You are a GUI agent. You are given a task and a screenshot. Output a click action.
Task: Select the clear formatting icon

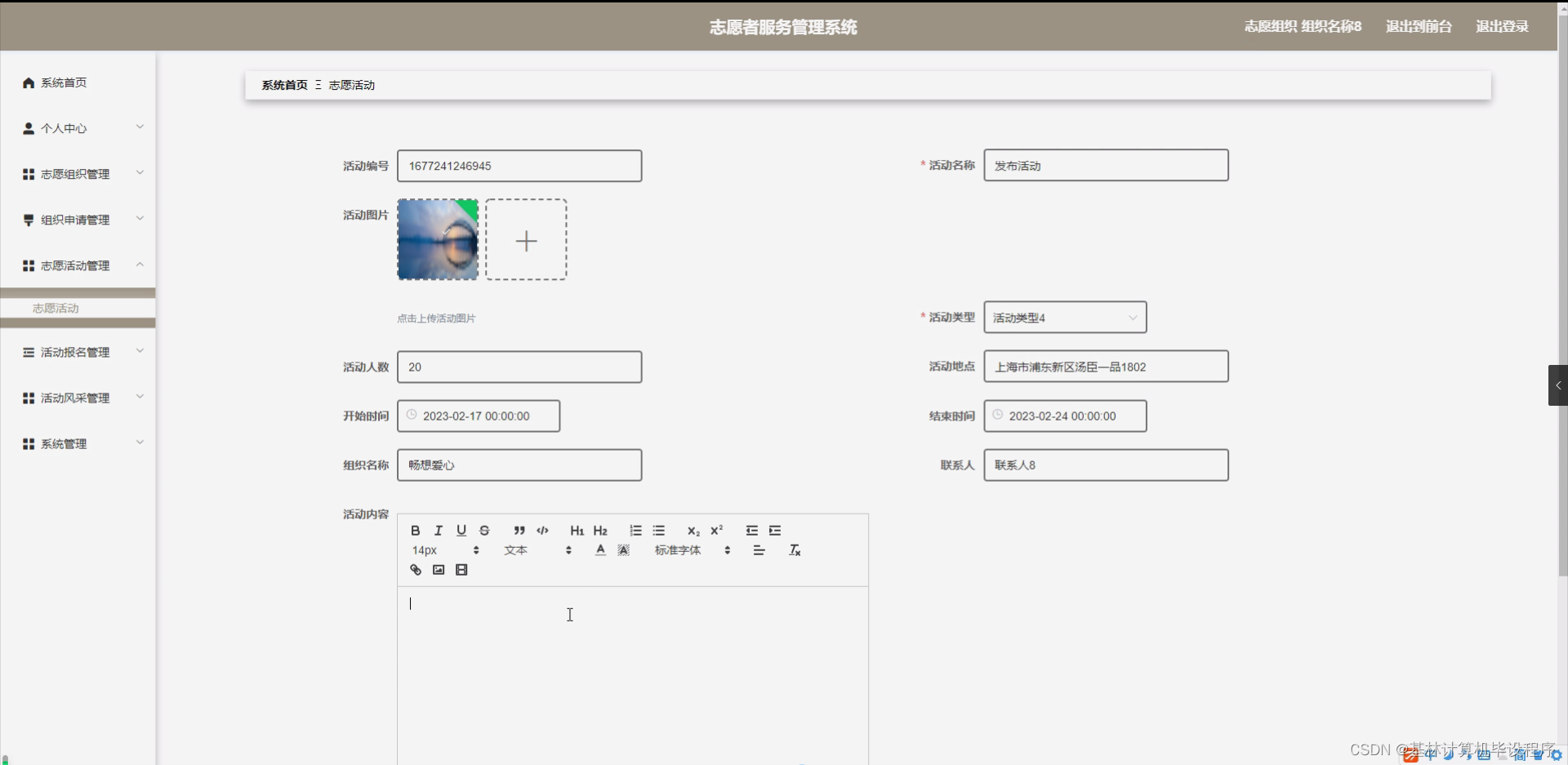pyautogui.click(x=793, y=549)
